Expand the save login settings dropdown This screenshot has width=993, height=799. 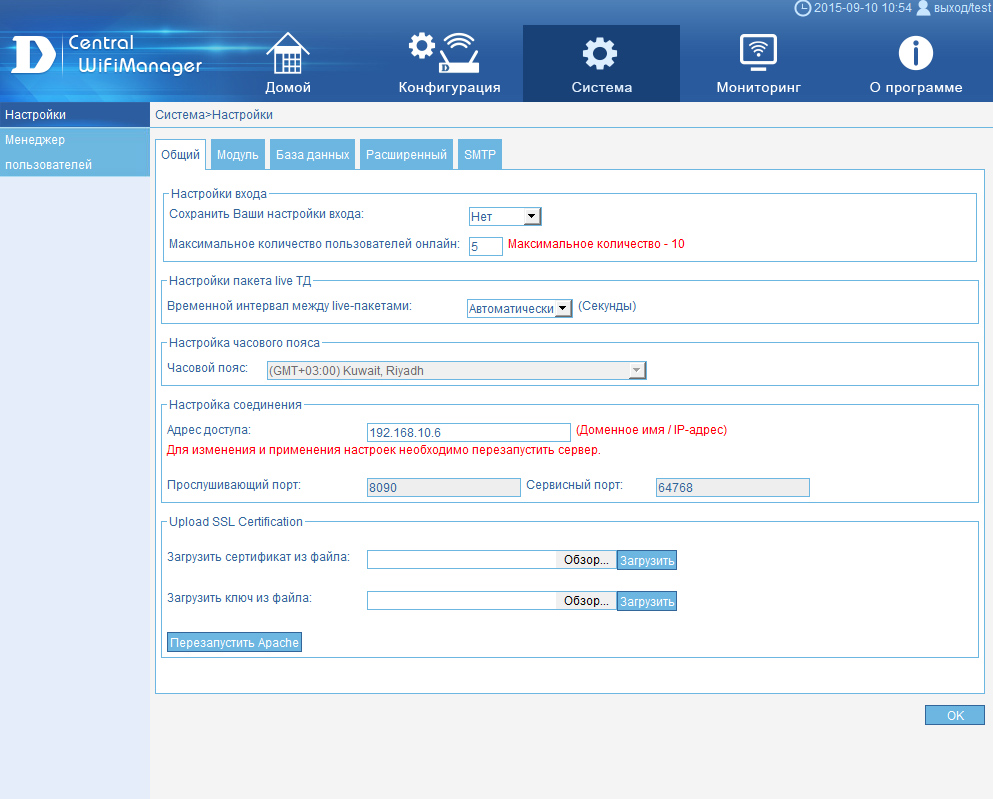coord(531,217)
